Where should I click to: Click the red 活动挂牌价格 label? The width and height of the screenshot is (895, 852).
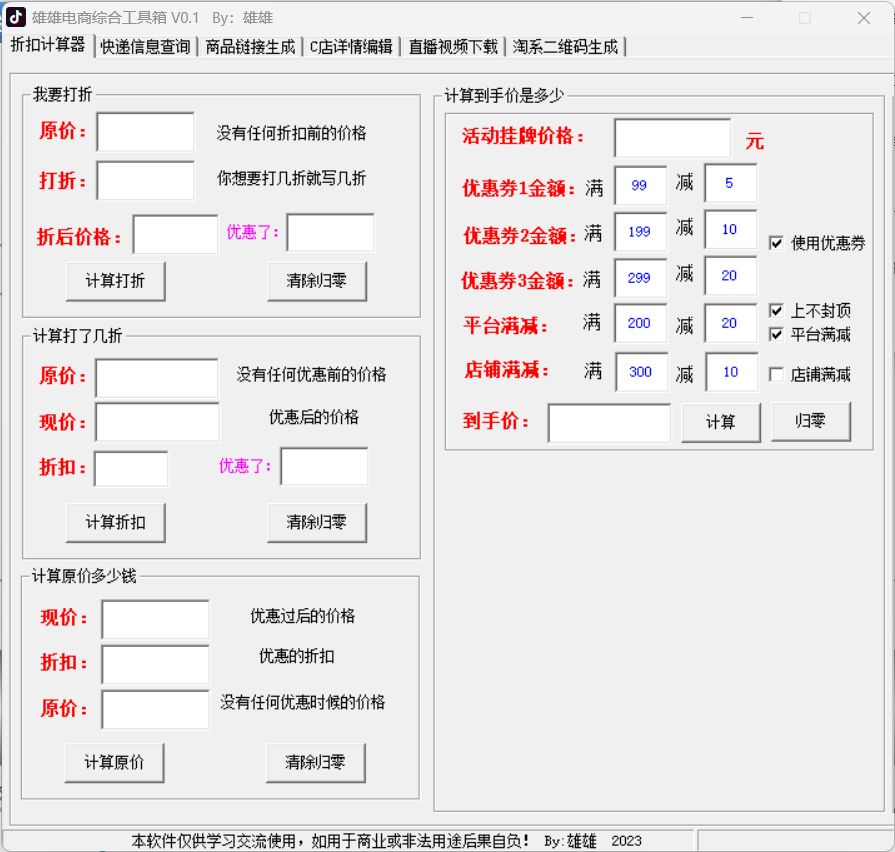pyautogui.click(x=522, y=136)
